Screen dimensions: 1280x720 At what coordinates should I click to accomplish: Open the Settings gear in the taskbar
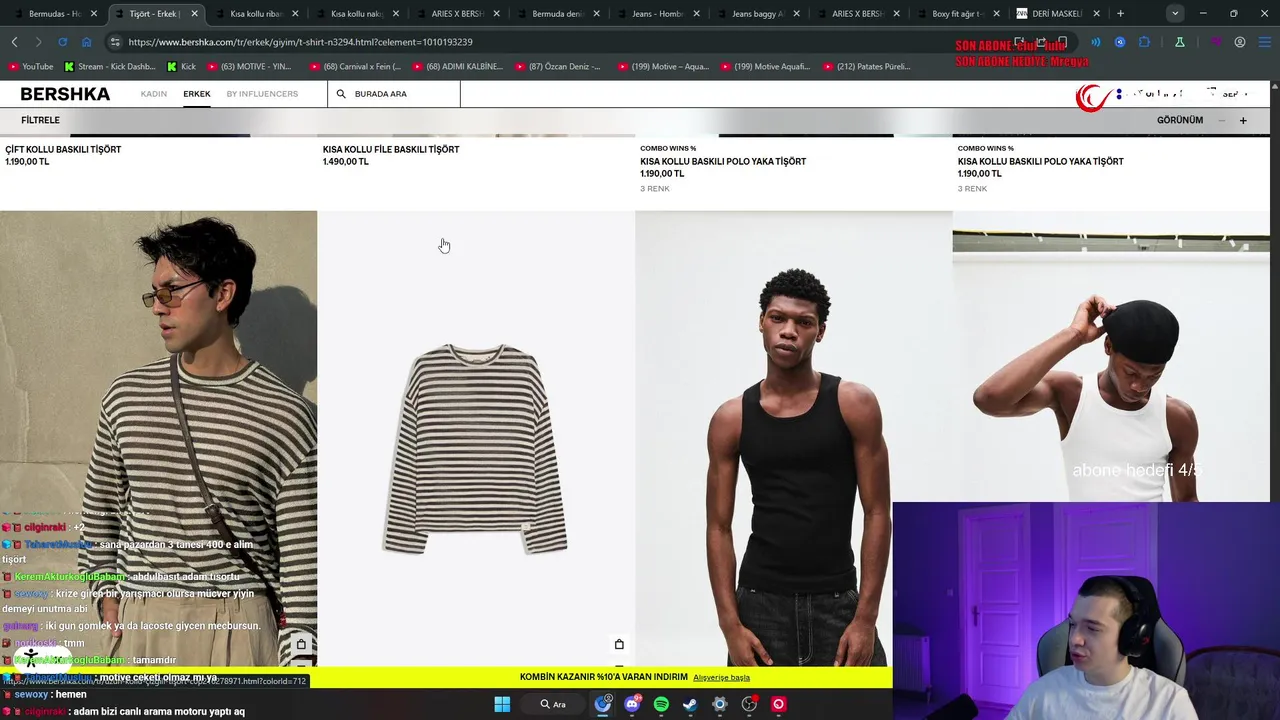click(x=720, y=704)
